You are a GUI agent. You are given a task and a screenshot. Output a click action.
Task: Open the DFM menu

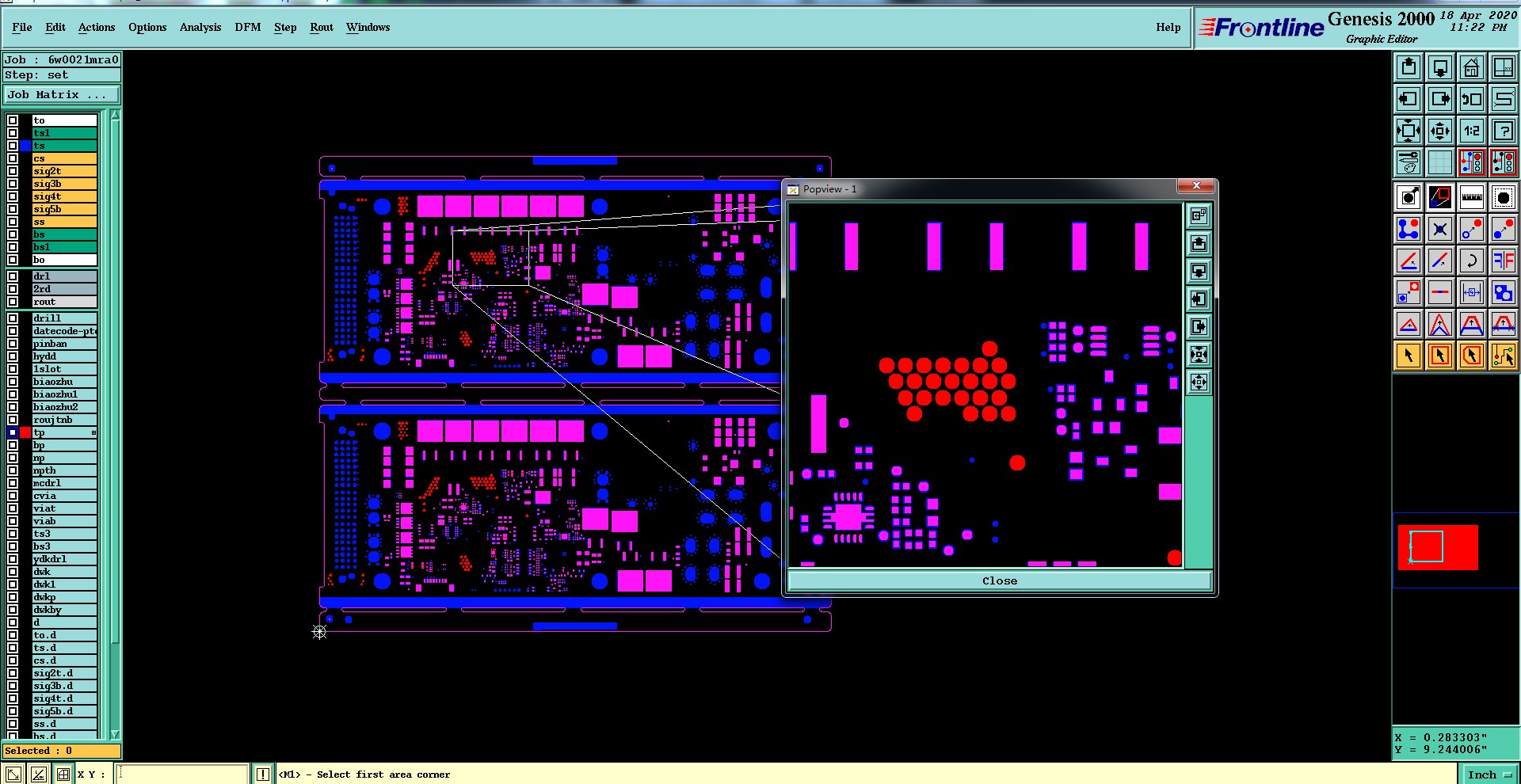coord(248,27)
